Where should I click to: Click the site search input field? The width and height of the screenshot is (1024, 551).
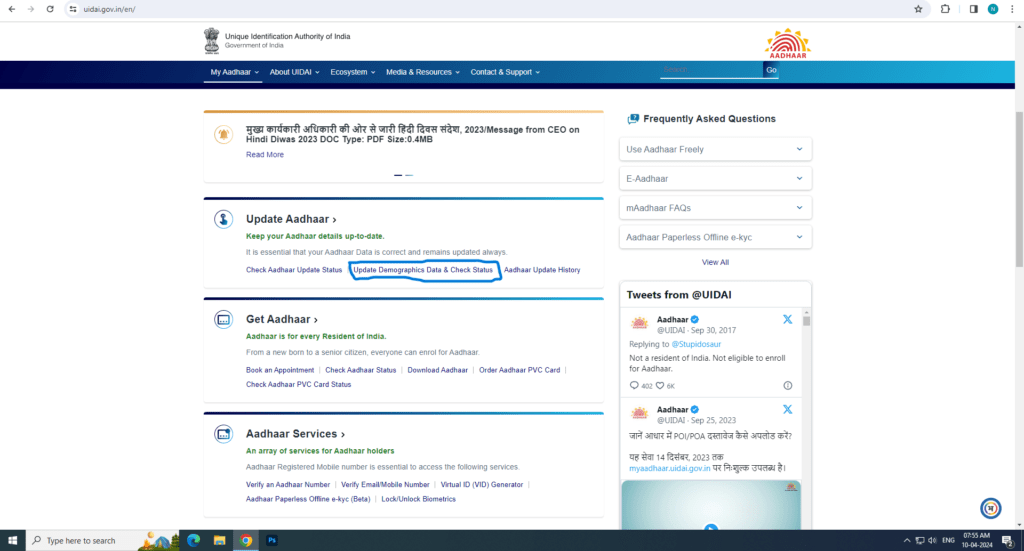[x=711, y=70]
